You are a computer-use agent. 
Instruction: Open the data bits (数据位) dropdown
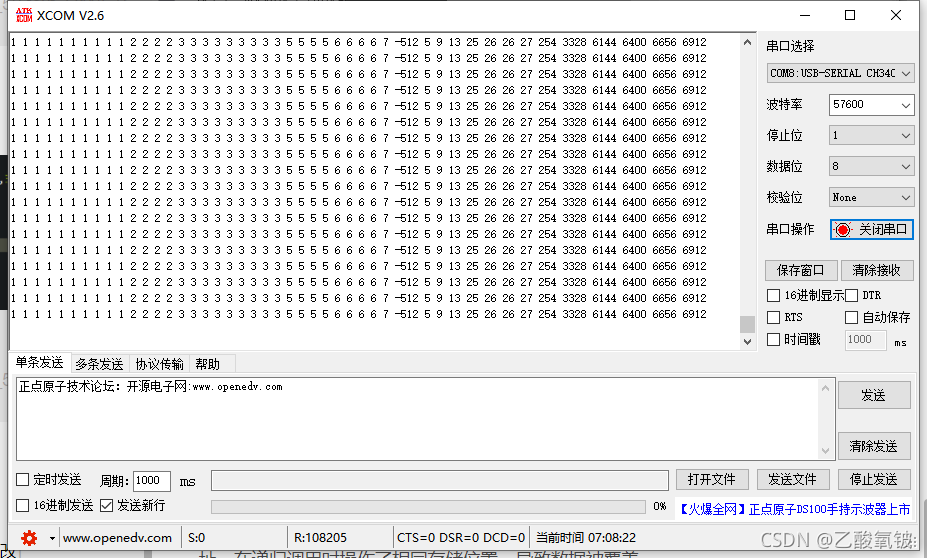tap(871, 166)
